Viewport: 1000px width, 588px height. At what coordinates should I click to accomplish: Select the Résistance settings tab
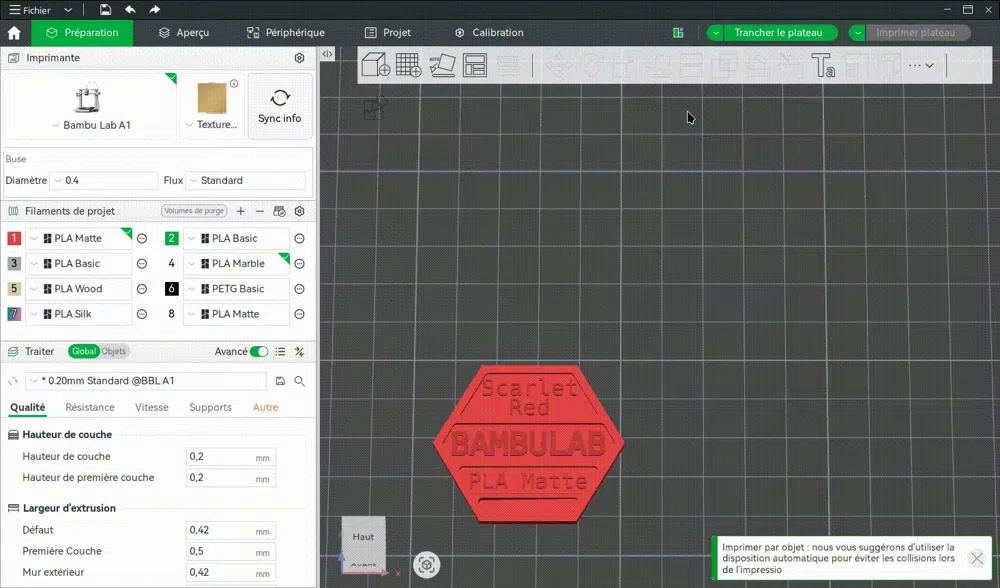pos(90,408)
